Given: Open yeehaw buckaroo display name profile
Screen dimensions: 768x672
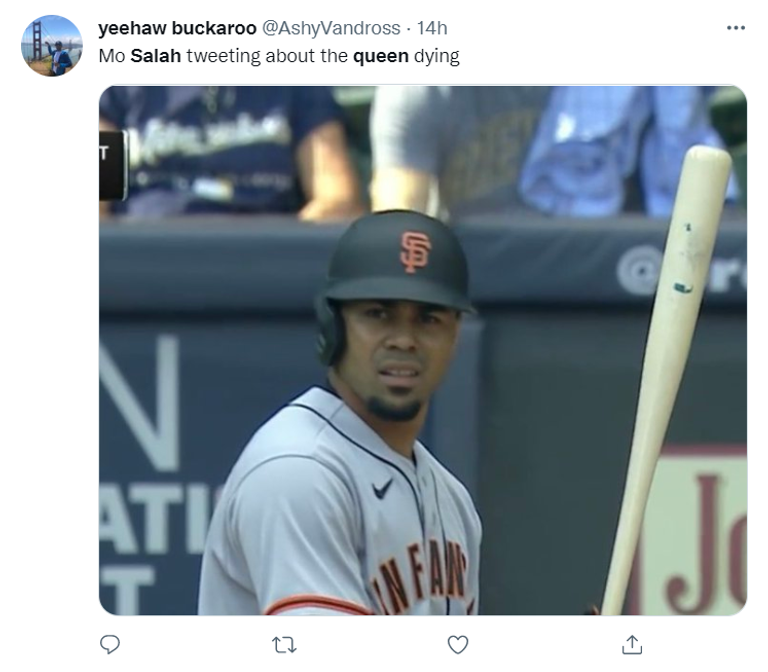Looking at the screenshot, I should (177, 28).
